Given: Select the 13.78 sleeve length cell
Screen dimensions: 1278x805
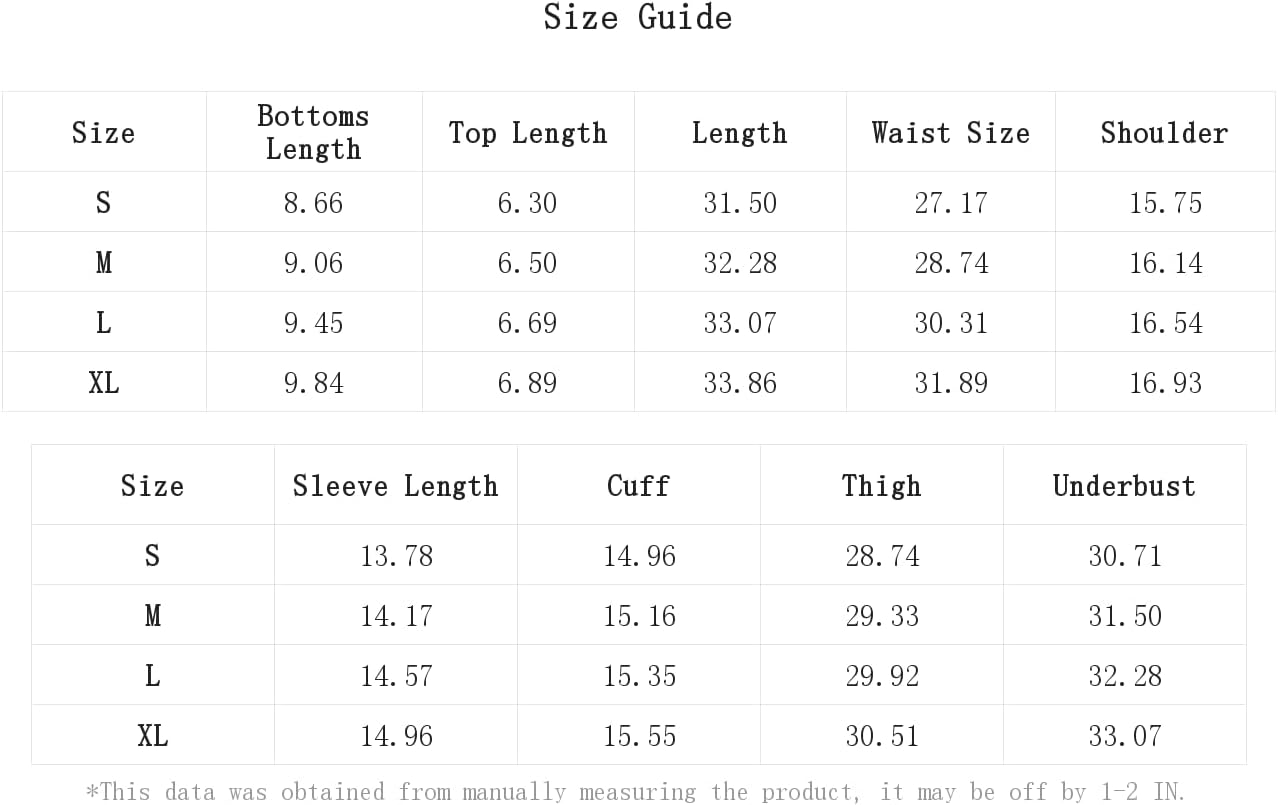Looking at the screenshot, I should click(x=396, y=556).
